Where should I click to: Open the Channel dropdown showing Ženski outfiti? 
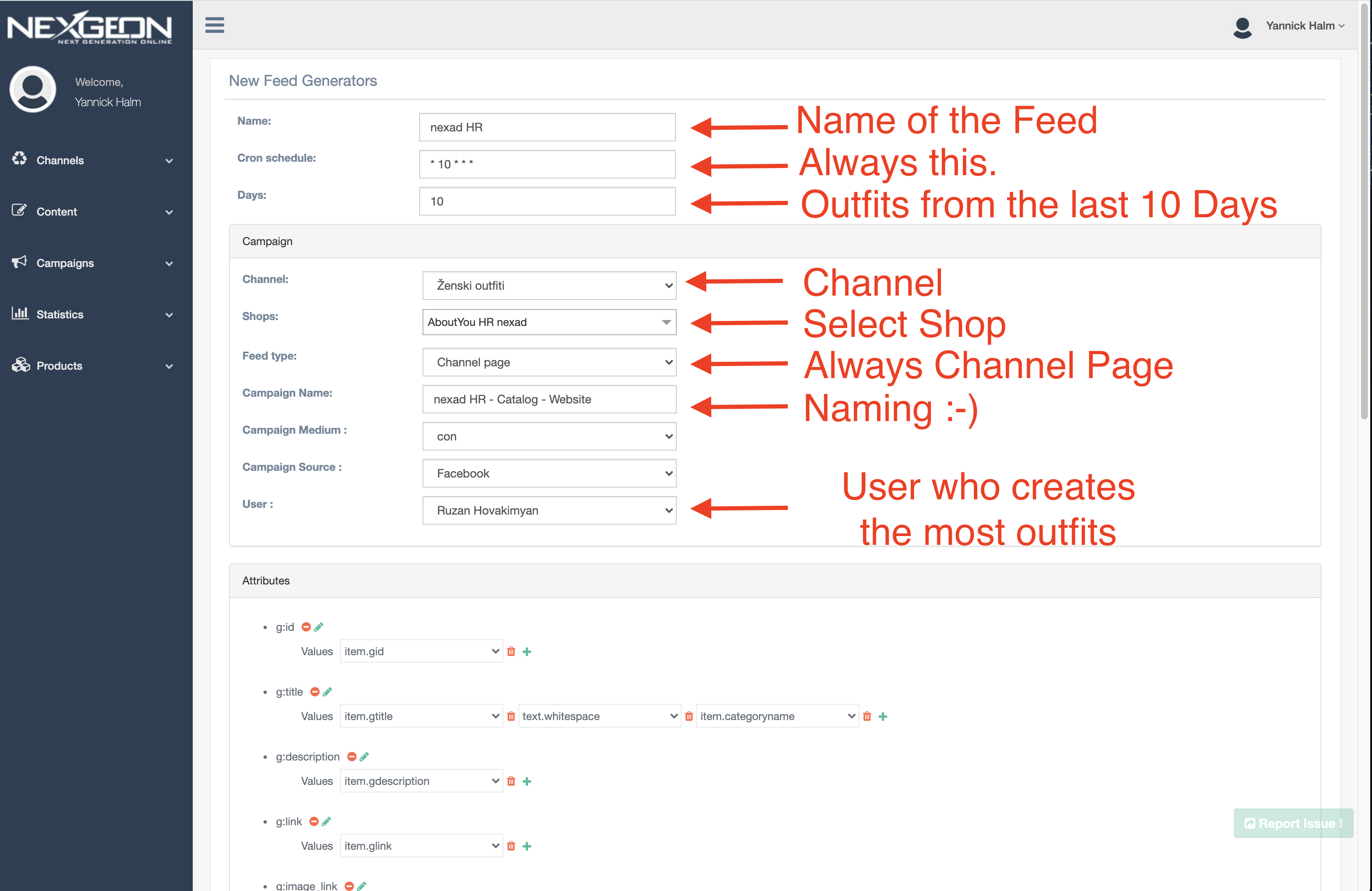pyautogui.click(x=548, y=285)
